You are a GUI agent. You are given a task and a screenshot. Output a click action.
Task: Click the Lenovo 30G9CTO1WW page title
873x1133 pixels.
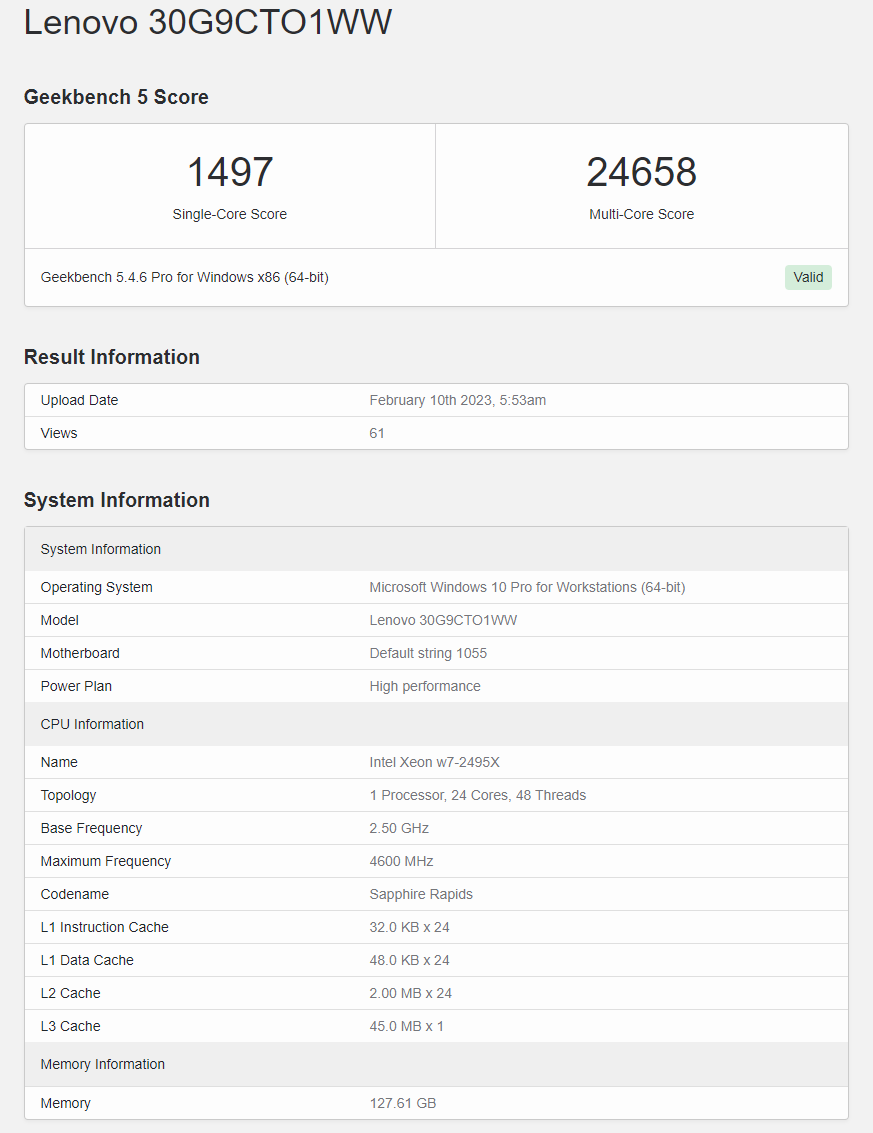point(207,22)
